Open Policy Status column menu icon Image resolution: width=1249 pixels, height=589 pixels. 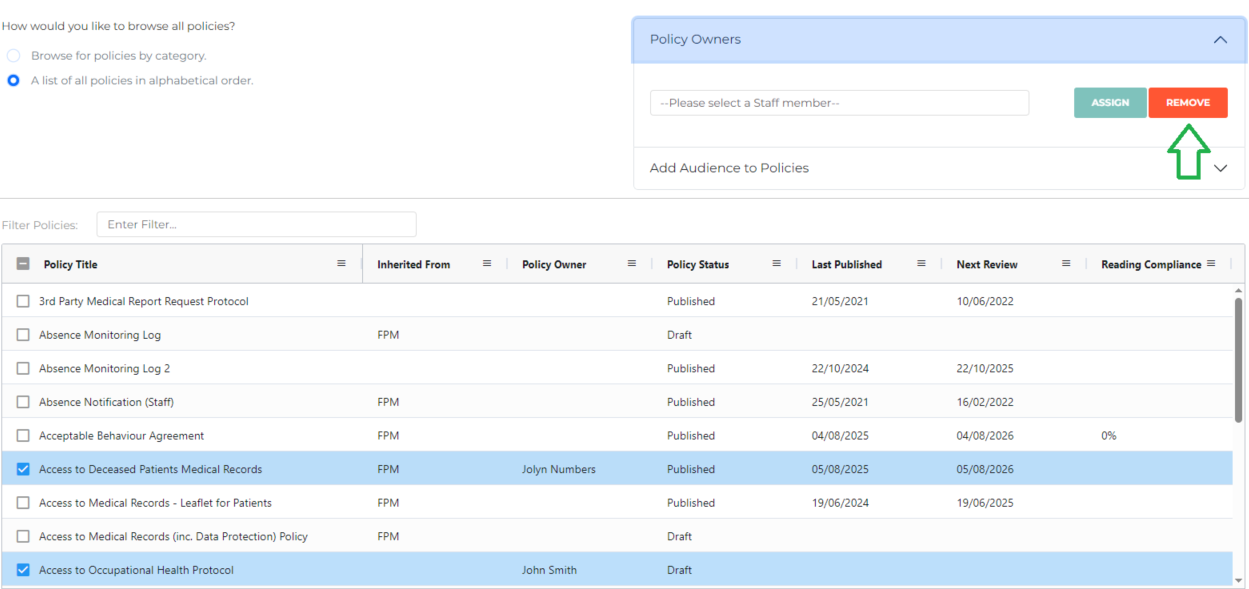pyautogui.click(x=776, y=264)
